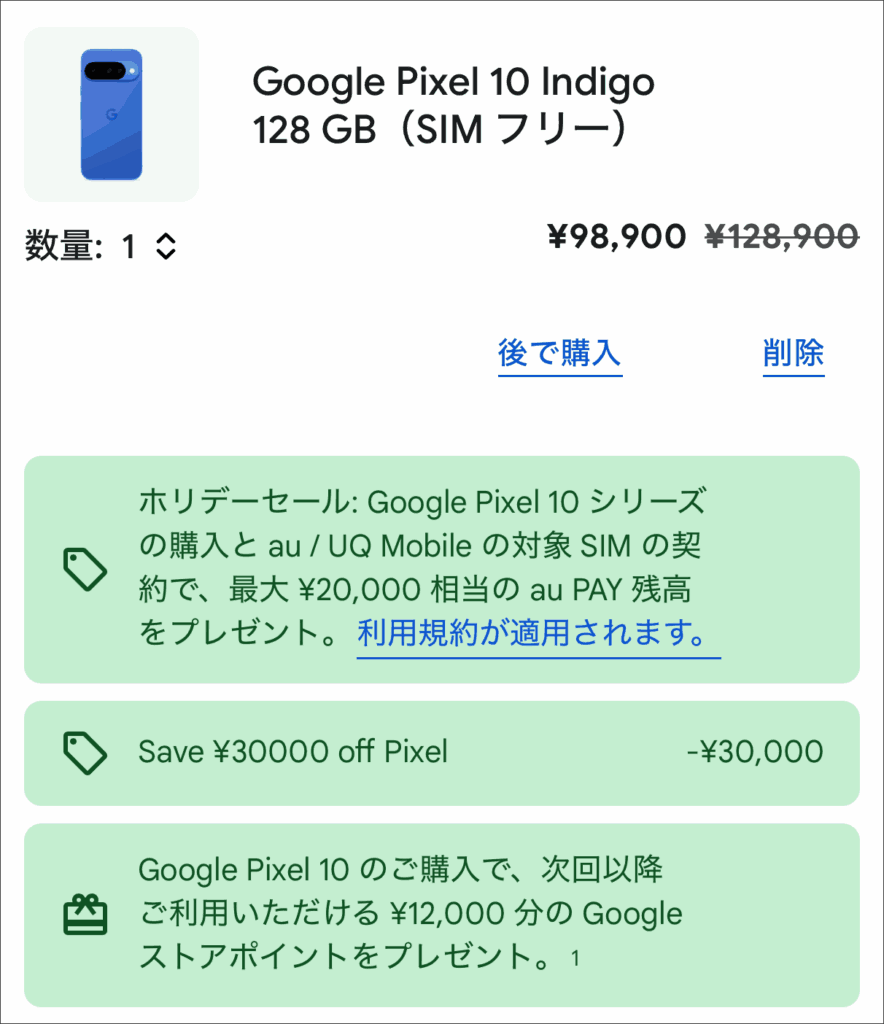
Task: Click the tag icon in the ホリデーセール promo
Action: coord(85,569)
